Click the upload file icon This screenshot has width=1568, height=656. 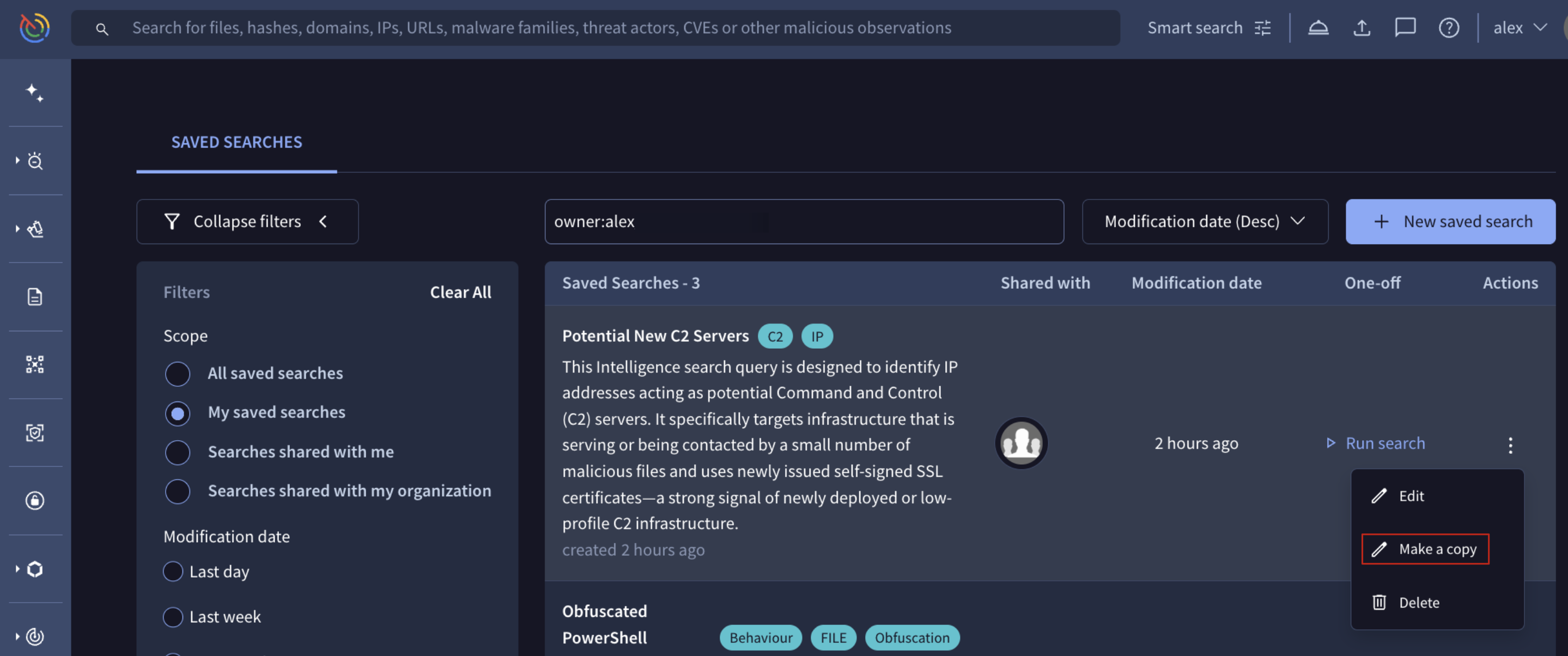pyautogui.click(x=1362, y=28)
